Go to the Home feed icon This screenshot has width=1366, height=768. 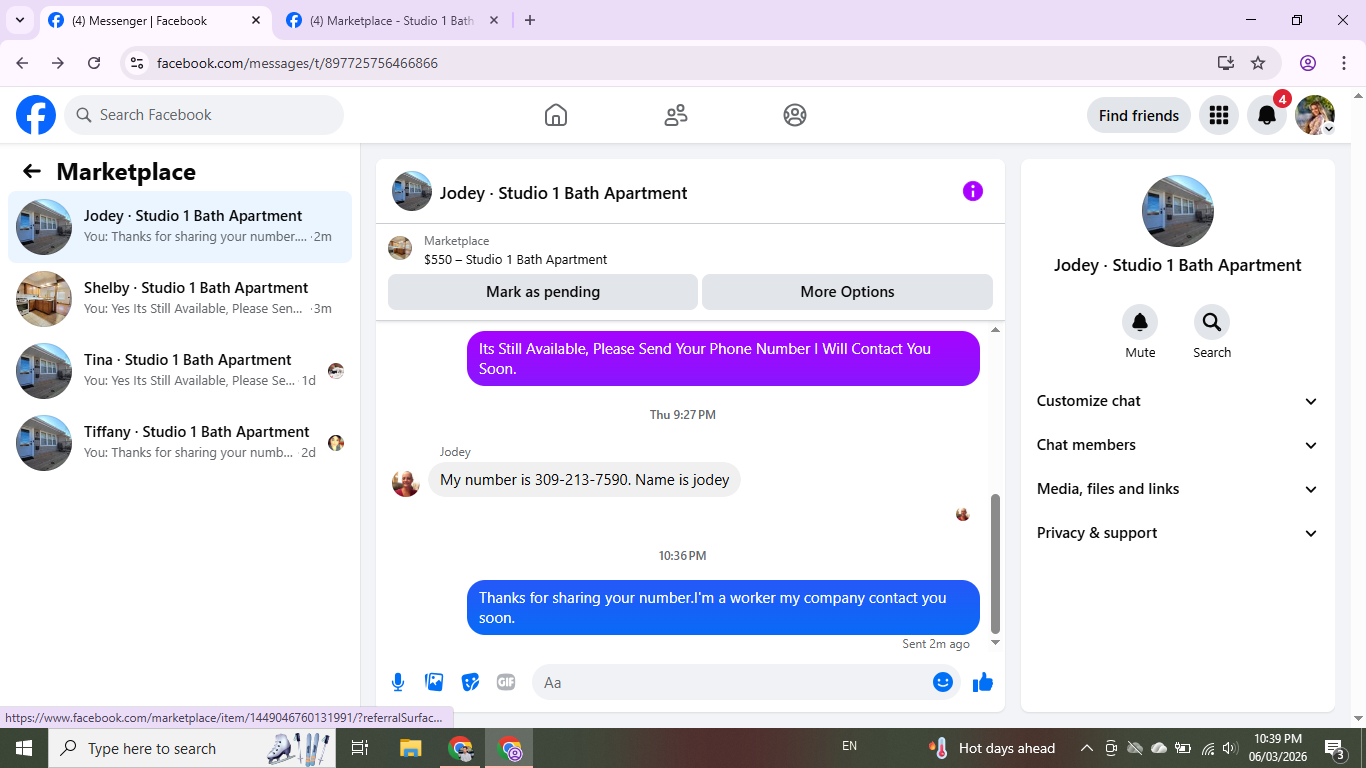pos(556,115)
